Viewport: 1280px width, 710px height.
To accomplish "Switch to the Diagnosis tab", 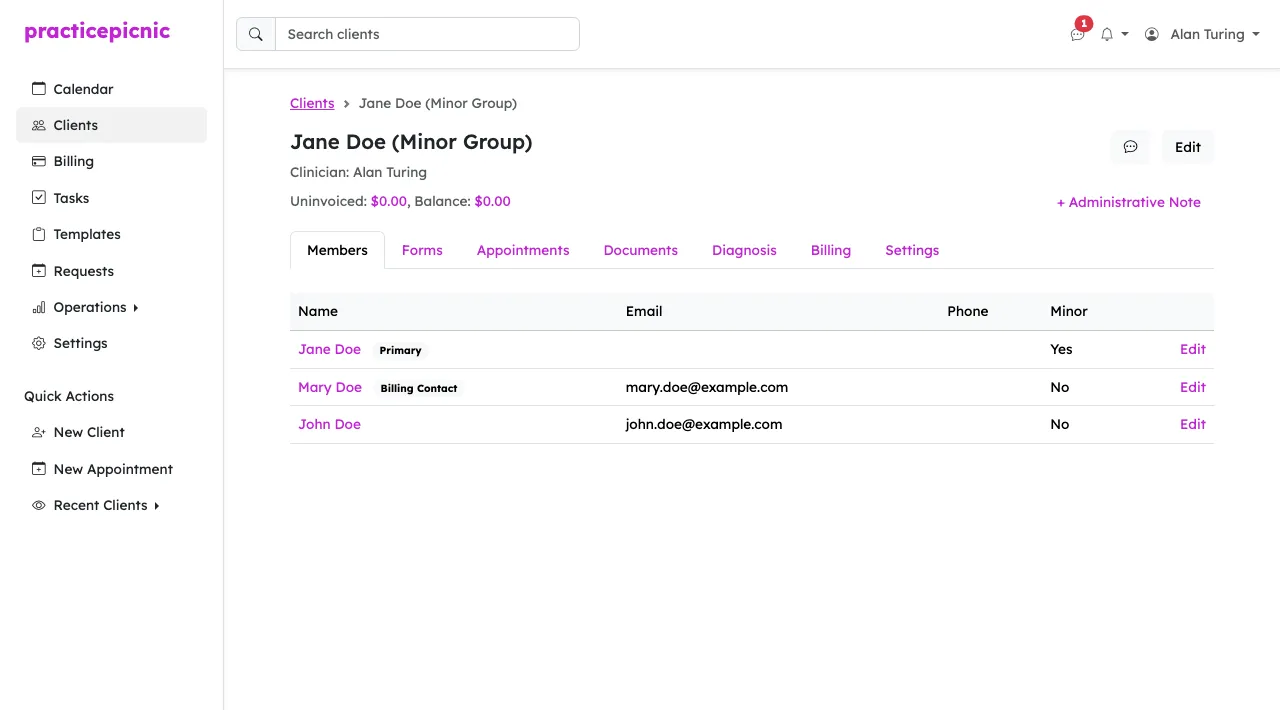I will (744, 250).
